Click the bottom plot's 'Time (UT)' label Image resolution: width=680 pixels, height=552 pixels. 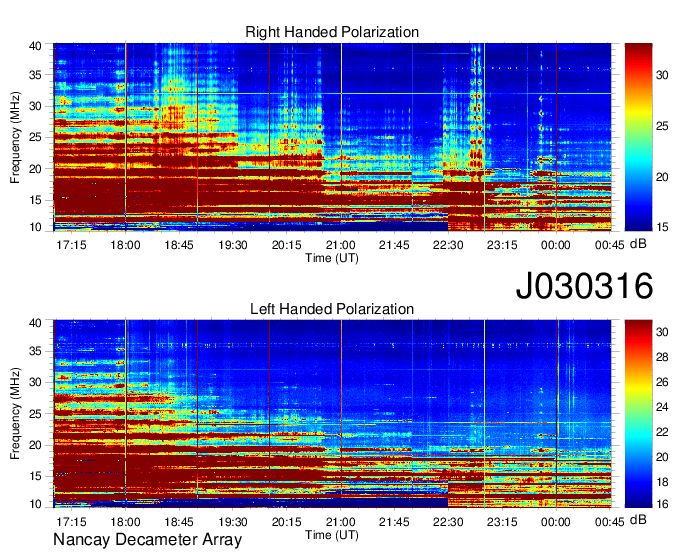(332, 535)
